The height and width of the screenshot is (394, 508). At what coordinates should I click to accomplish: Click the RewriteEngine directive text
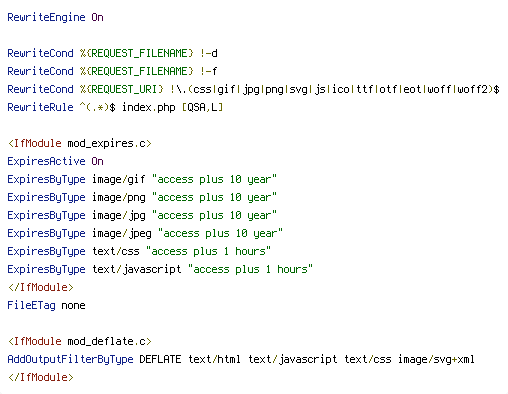[x=46, y=17]
